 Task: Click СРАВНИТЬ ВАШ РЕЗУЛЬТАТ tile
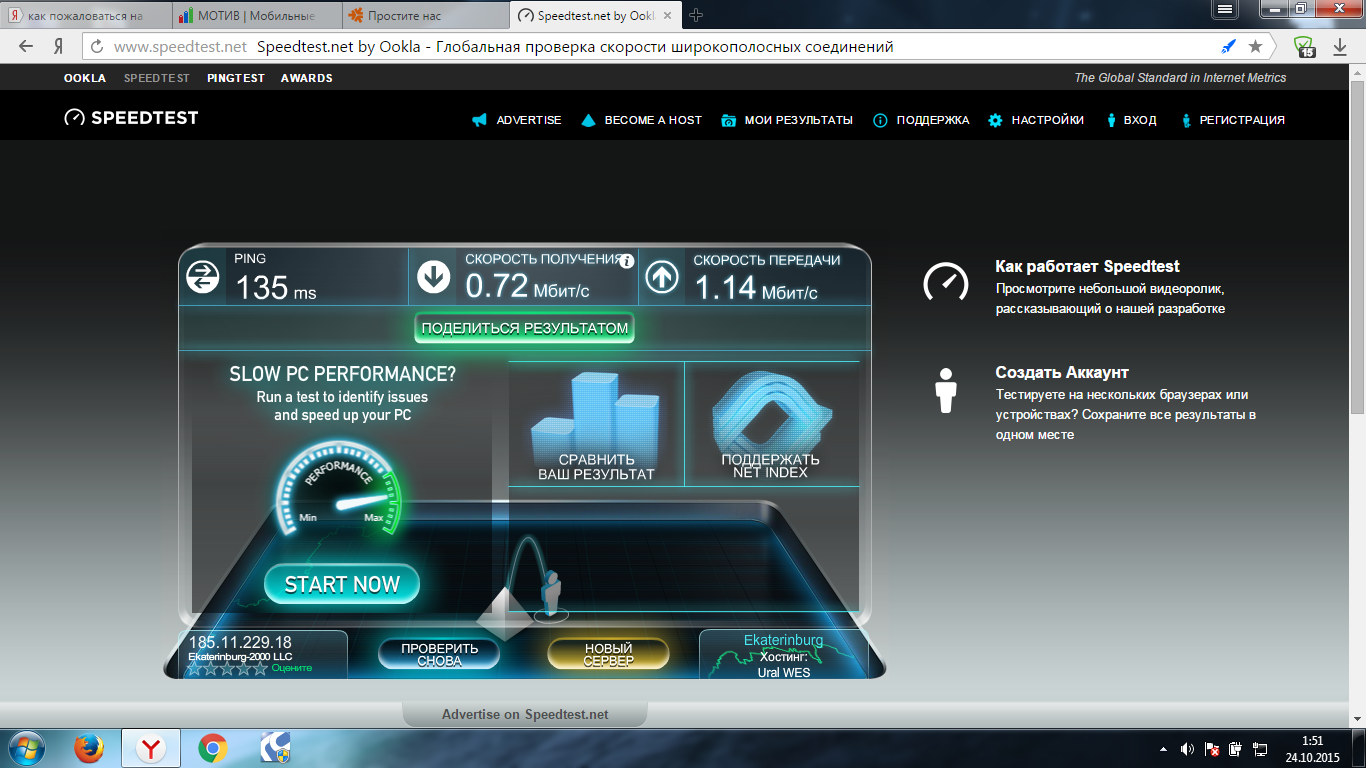coord(596,424)
